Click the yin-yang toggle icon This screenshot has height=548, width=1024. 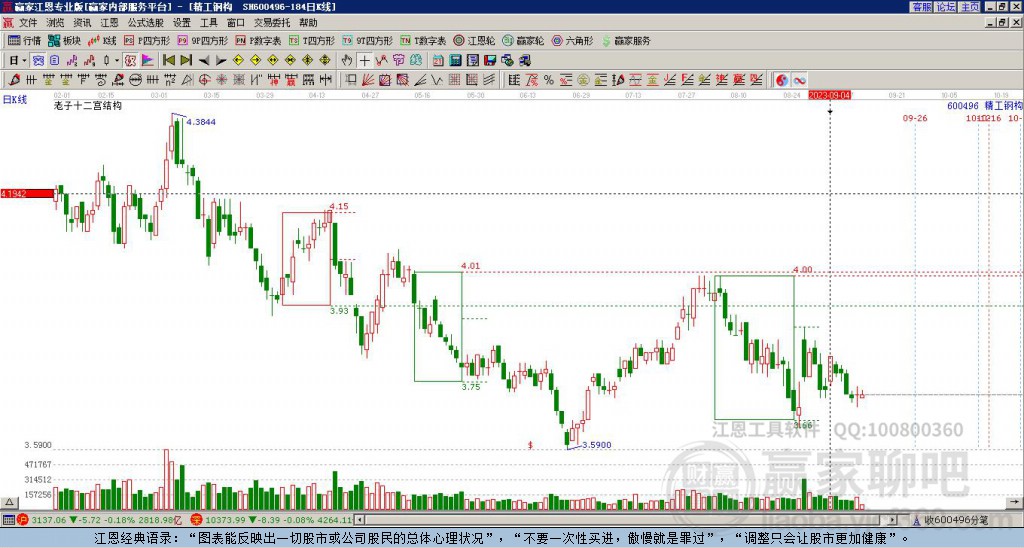[x=782, y=80]
